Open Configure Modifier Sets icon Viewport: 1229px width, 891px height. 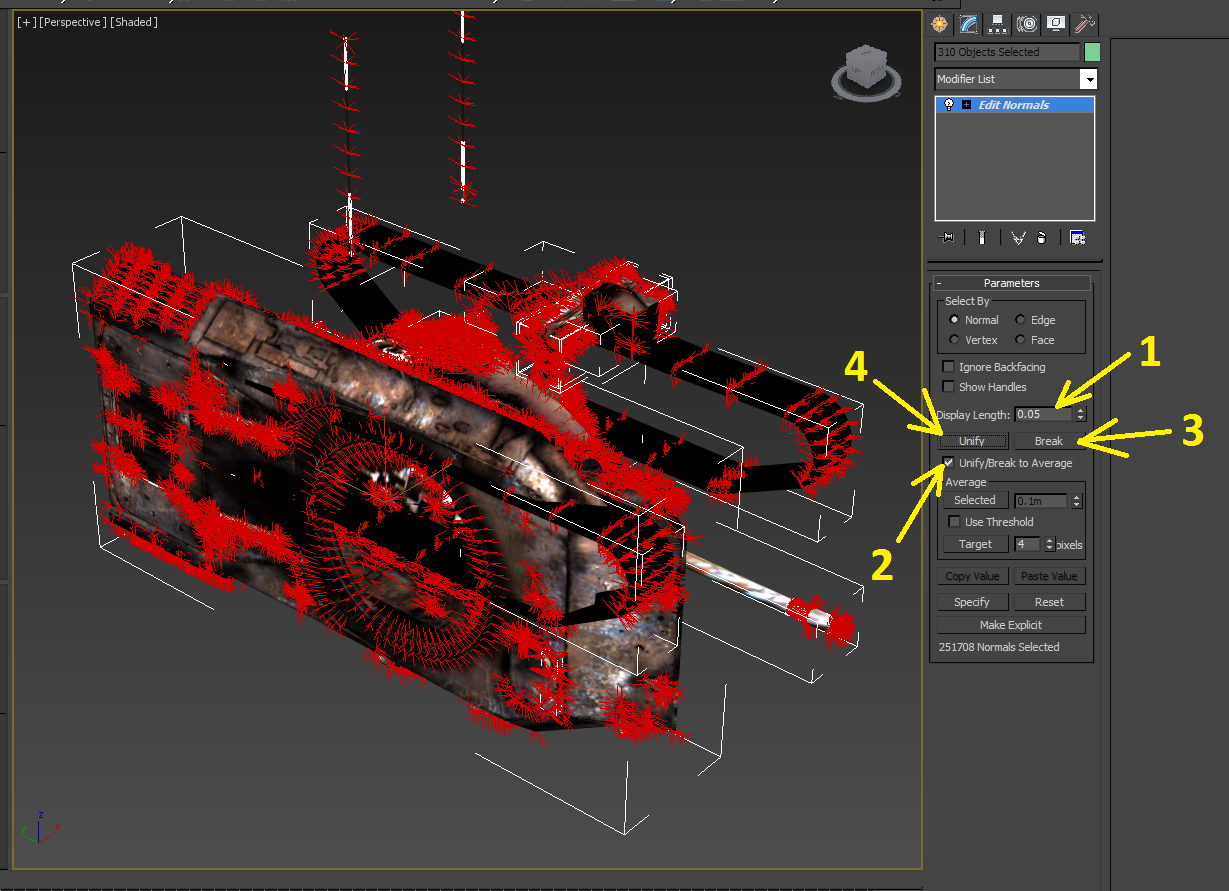(x=1077, y=238)
